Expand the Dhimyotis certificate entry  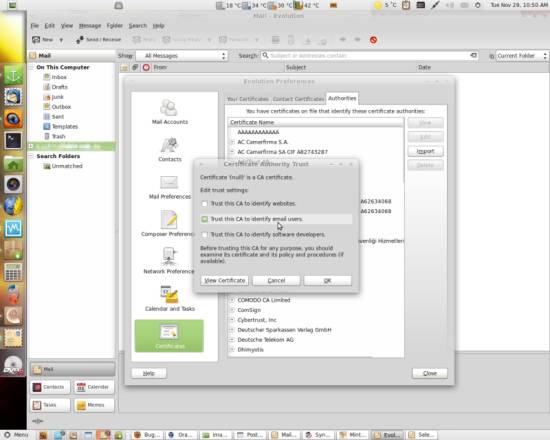click(x=232, y=349)
